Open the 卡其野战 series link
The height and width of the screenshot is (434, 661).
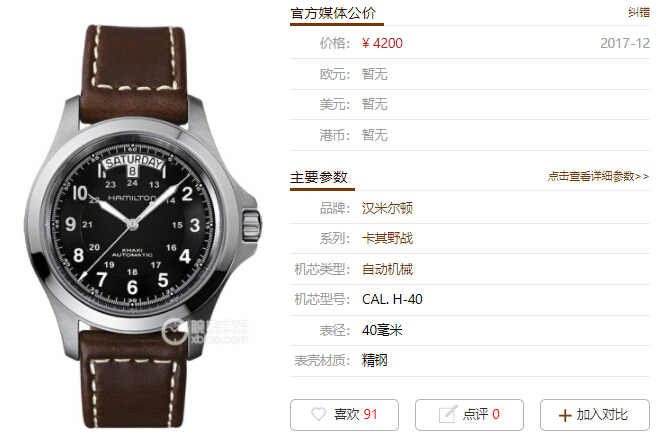[387, 238]
